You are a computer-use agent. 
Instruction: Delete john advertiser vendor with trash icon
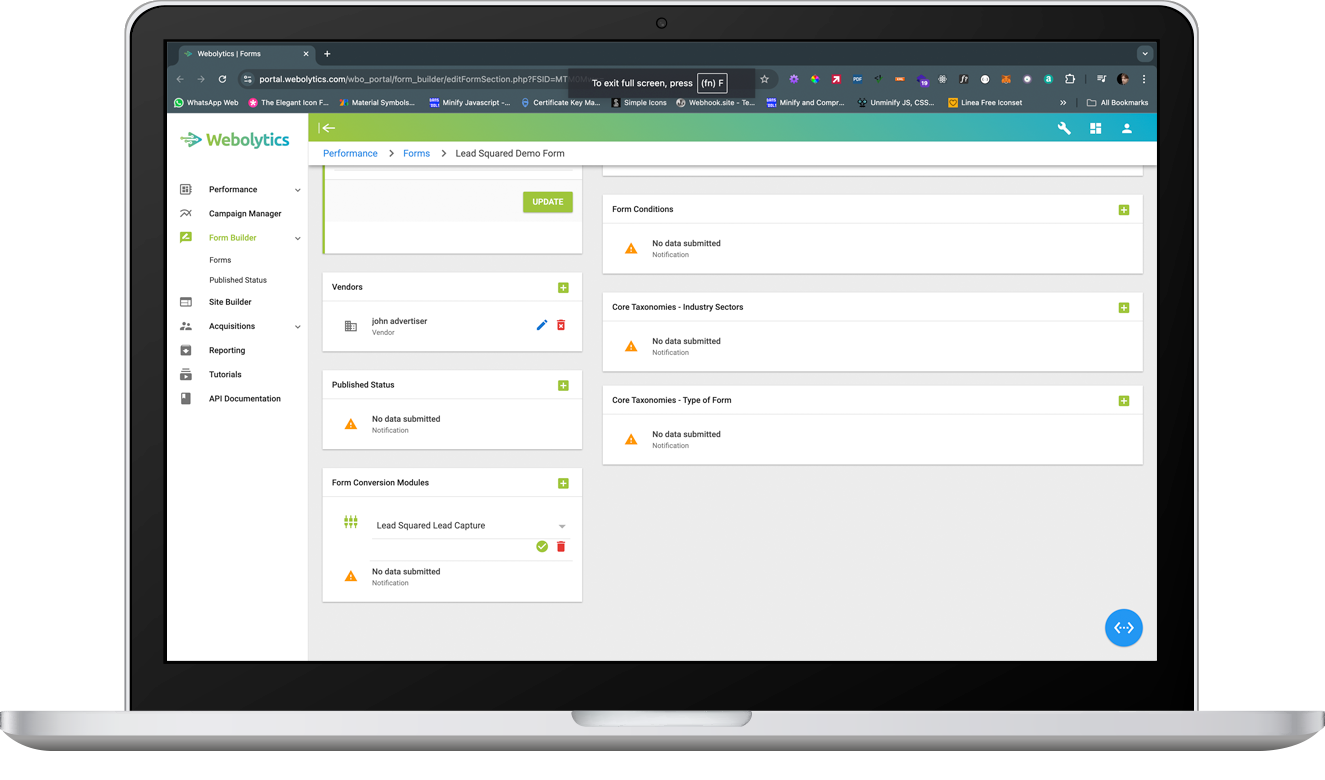point(561,325)
